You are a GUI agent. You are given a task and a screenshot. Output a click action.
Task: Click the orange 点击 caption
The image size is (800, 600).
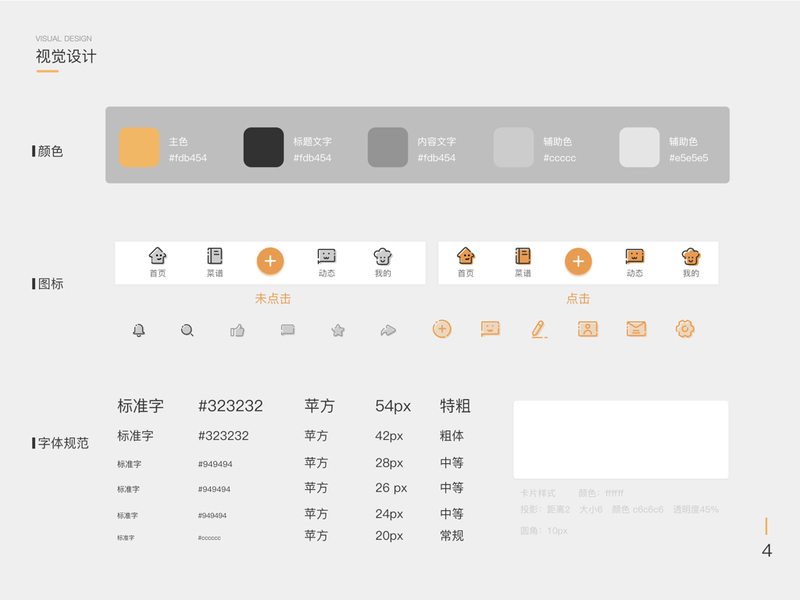pos(578,298)
